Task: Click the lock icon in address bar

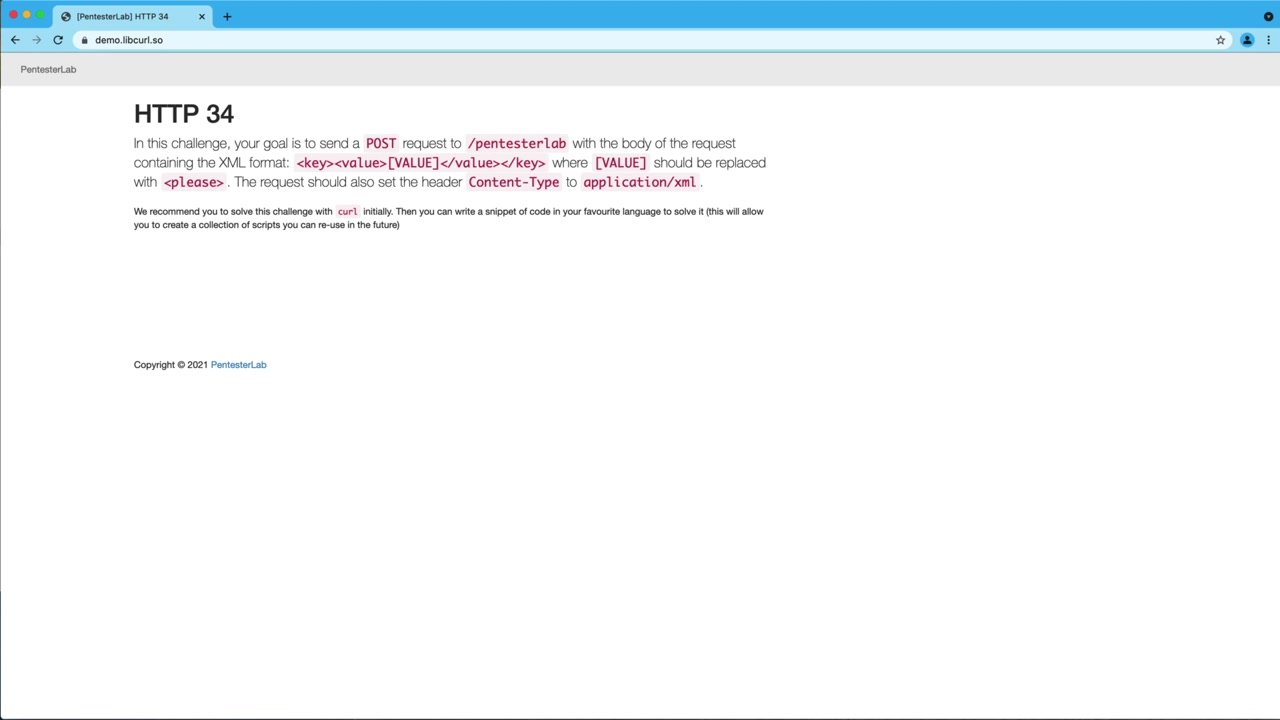Action: click(85, 40)
